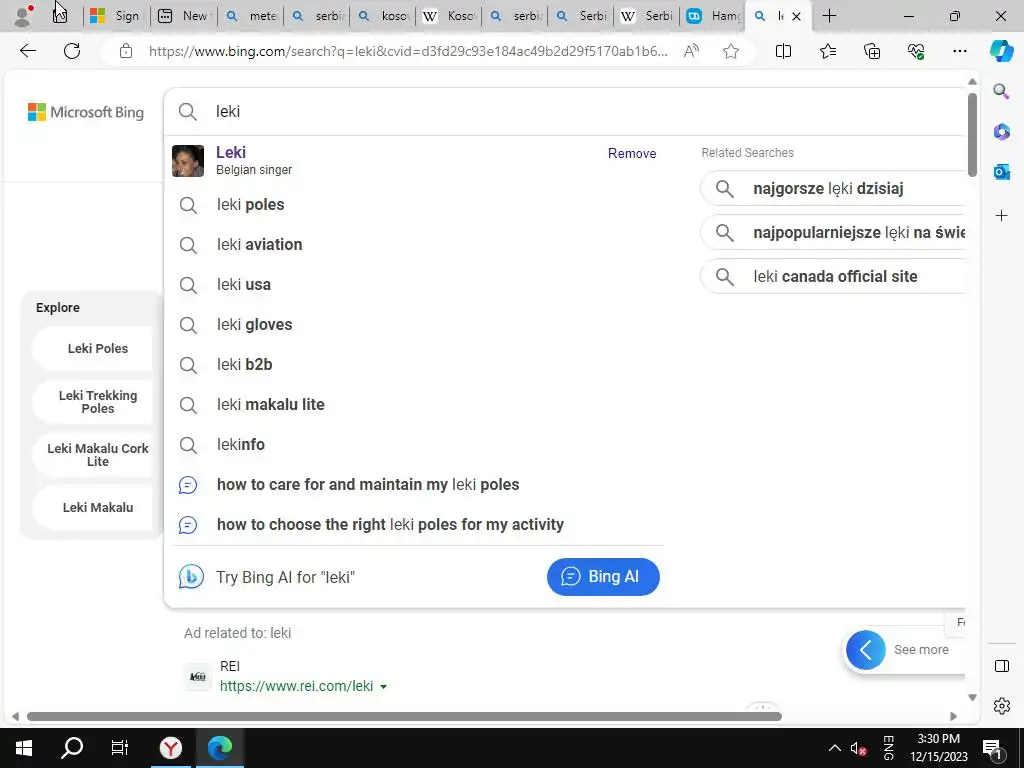This screenshot has width=1024, height=768.
Task: Click the Microsoft Bing logo
Action: click(x=86, y=112)
